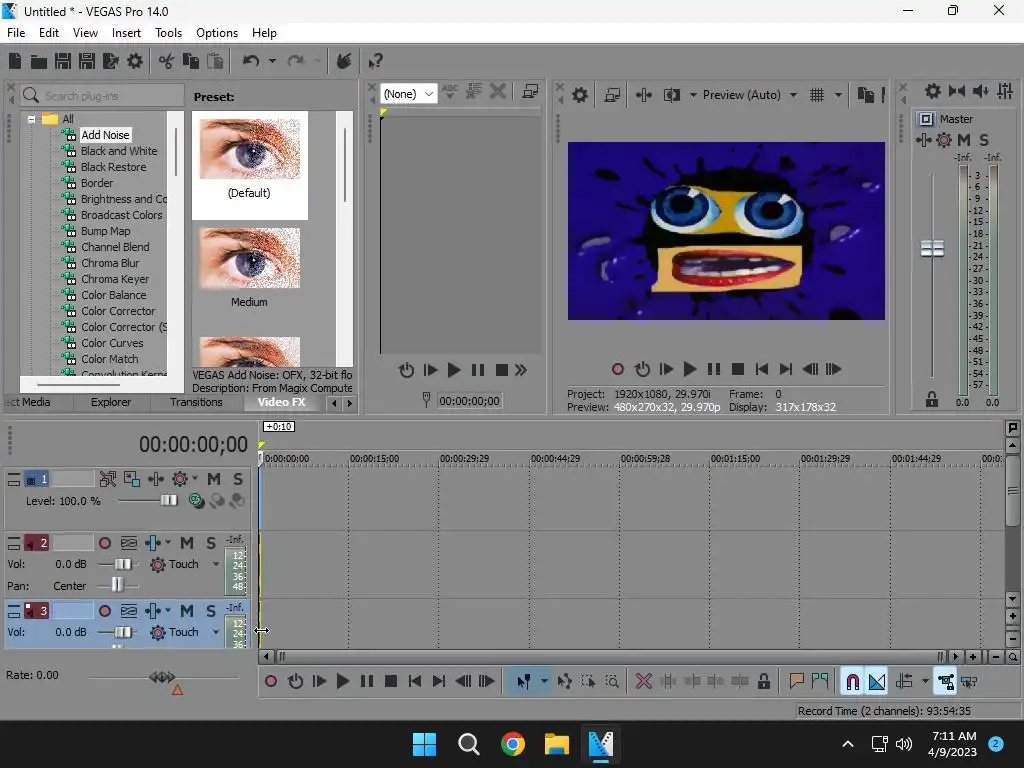Open the Master bus audio properties gear

[x=933, y=91]
